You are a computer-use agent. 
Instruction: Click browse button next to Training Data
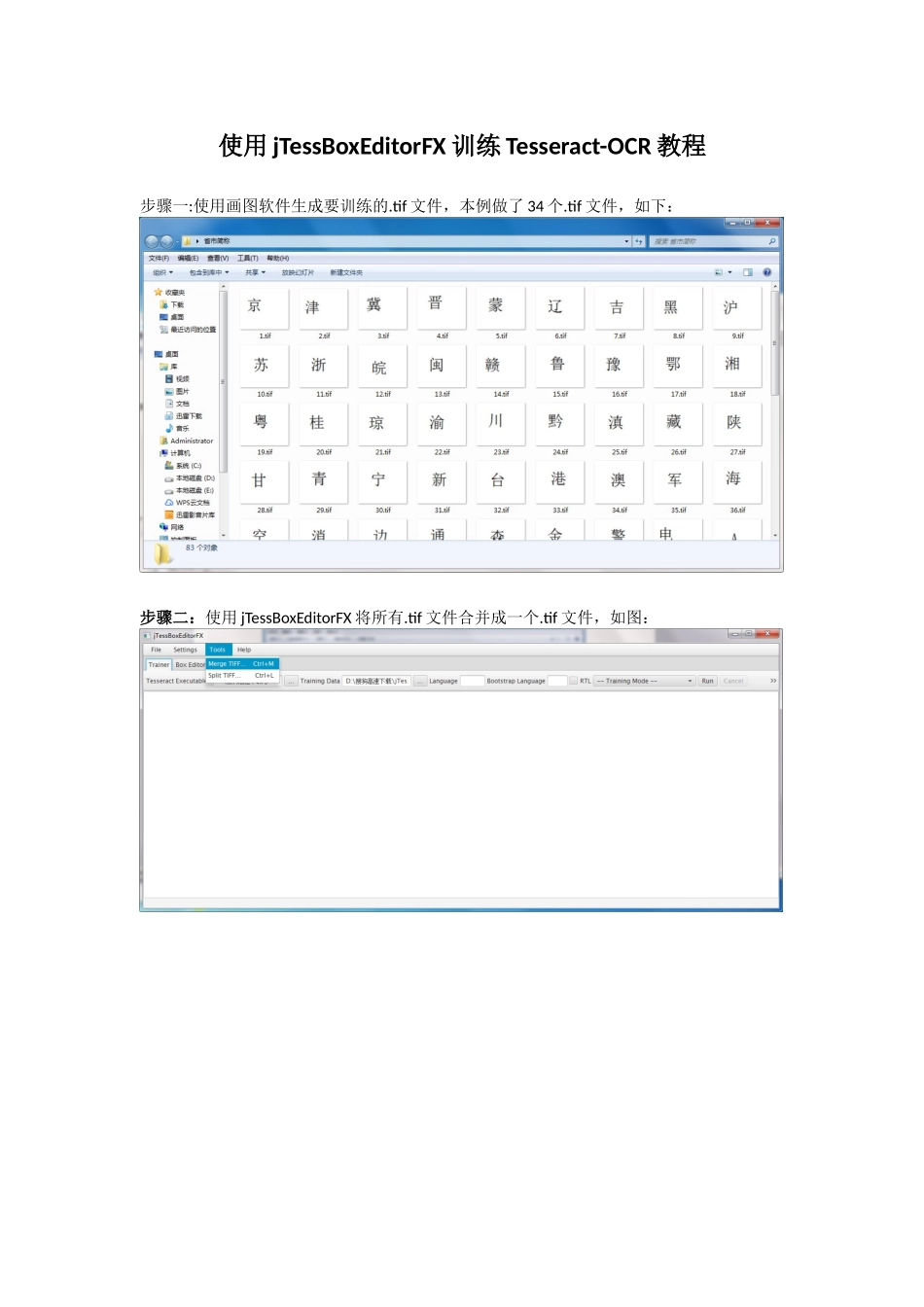420,681
